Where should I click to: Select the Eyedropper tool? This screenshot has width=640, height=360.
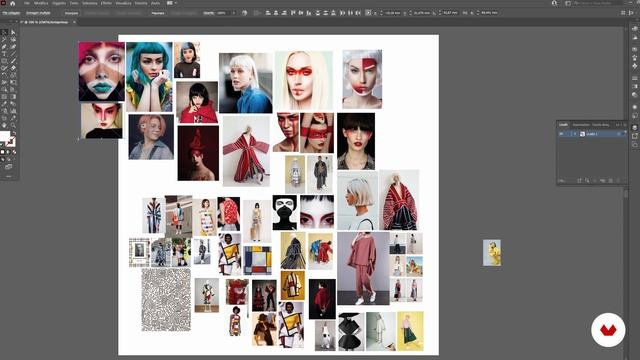click(4, 104)
